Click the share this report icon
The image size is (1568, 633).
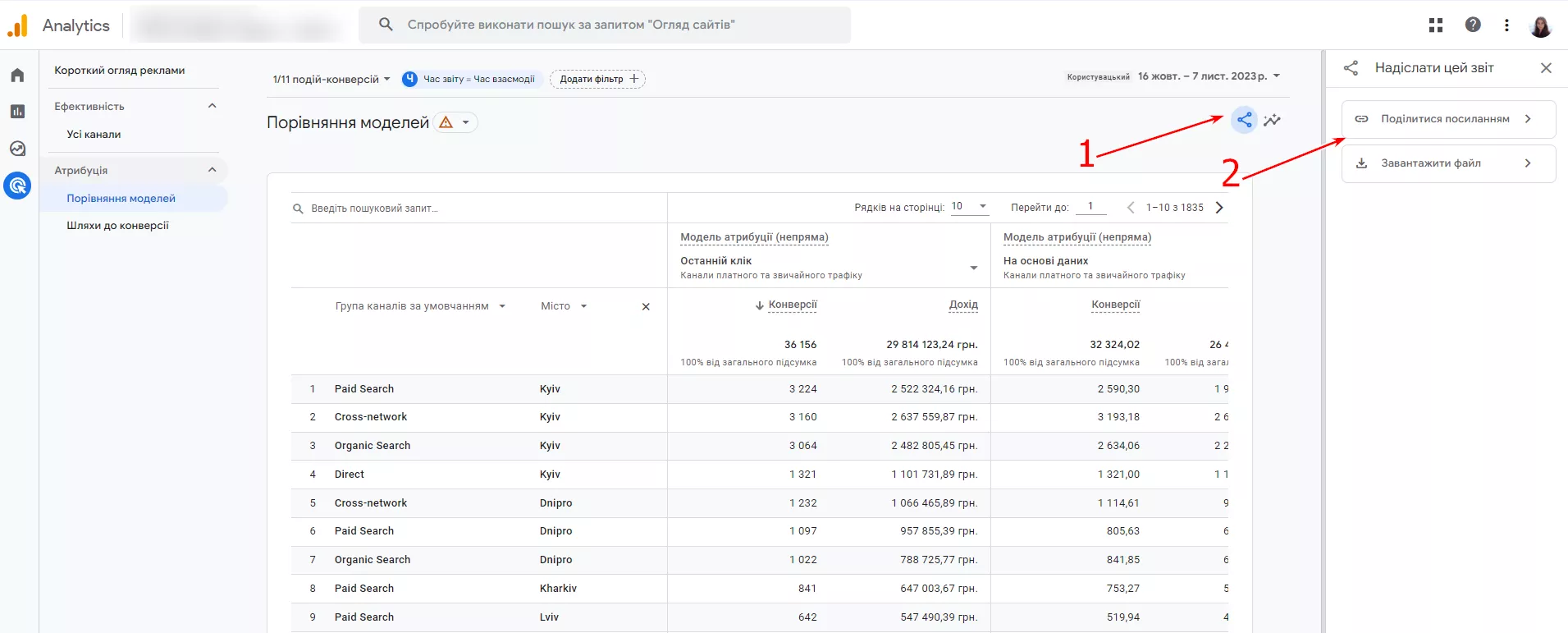click(x=1245, y=120)
